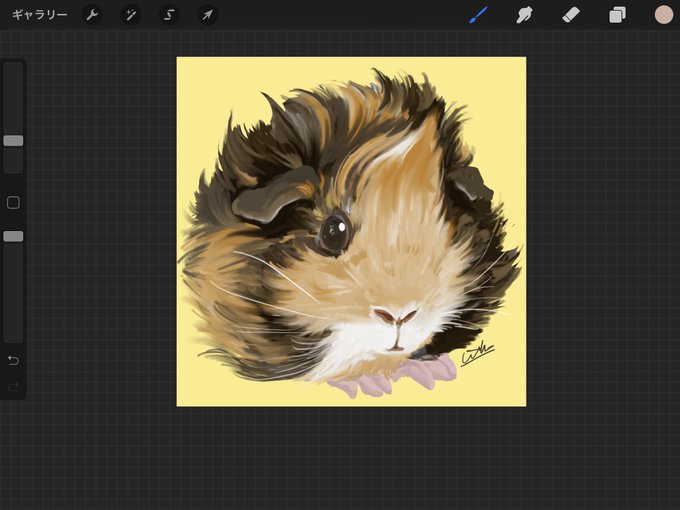This screenshot has height=510, width=680.
Task: Activate the Selection S-shaped tool
Action: point(169,15)
